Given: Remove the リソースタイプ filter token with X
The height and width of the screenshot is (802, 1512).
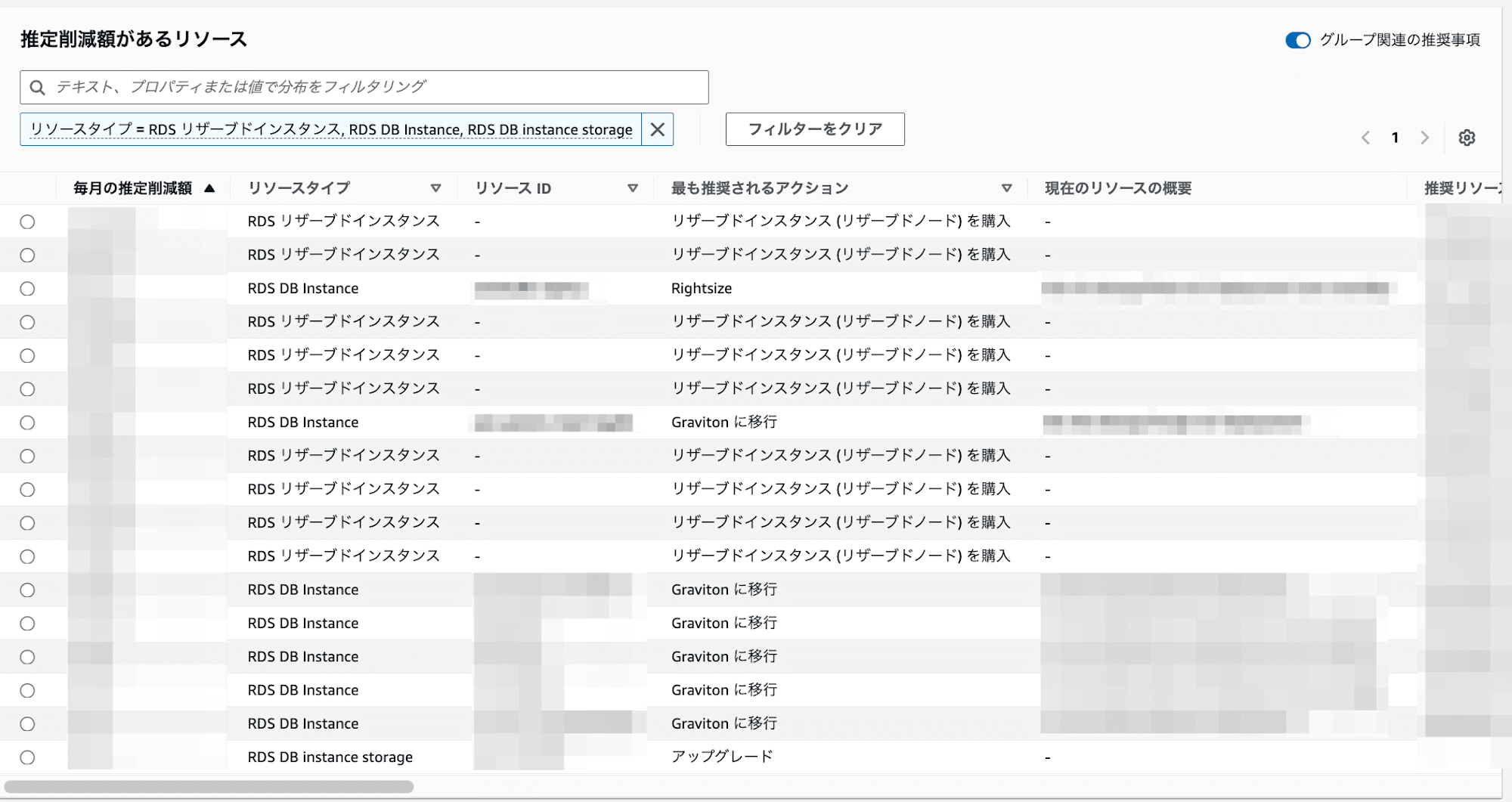Looking at the screenshot, I should 658,129.
